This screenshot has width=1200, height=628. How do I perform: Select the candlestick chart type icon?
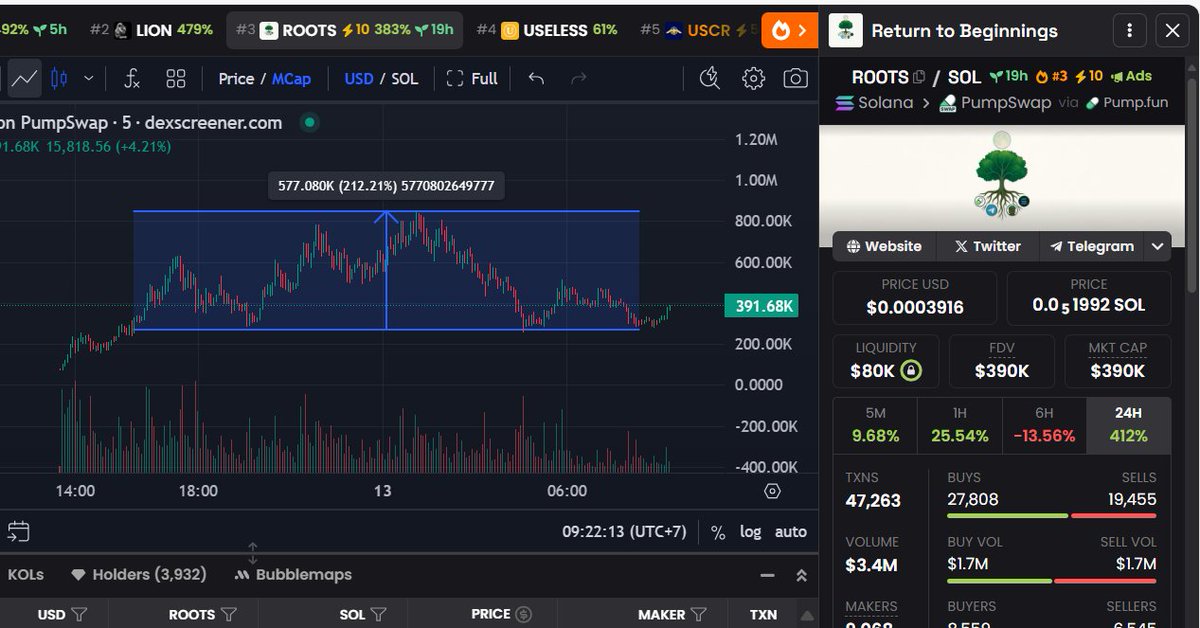[x=59, y=78]
